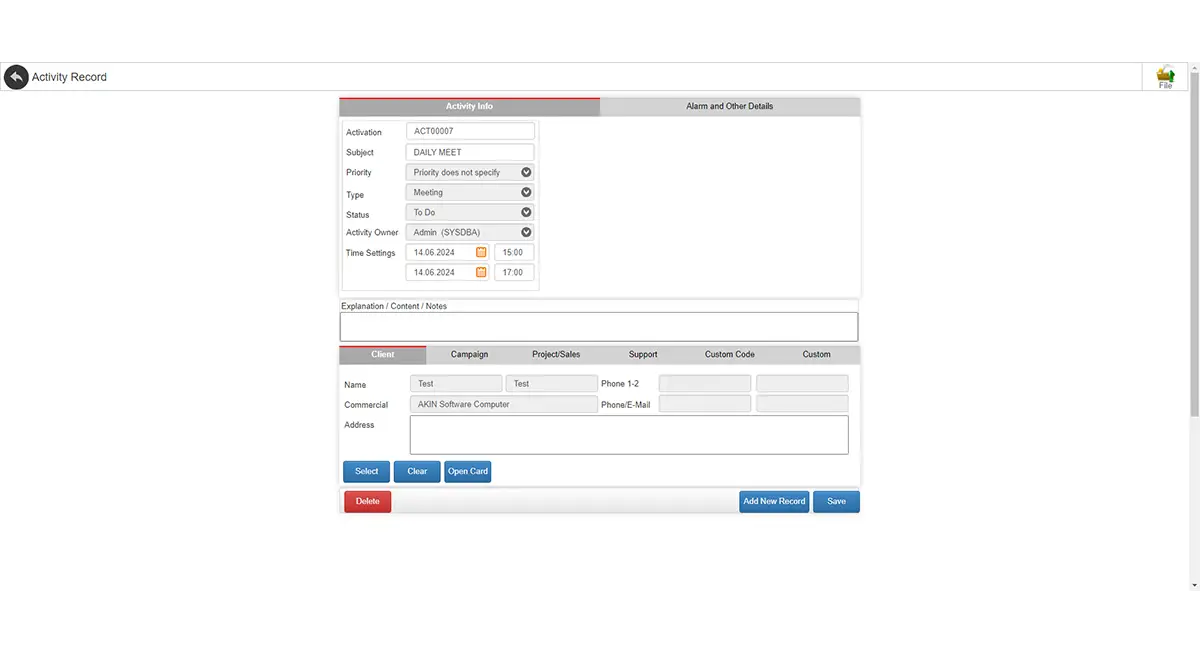Switch to Alarm and Other Details tab
Screen dimensions: 1200x653
730,106
